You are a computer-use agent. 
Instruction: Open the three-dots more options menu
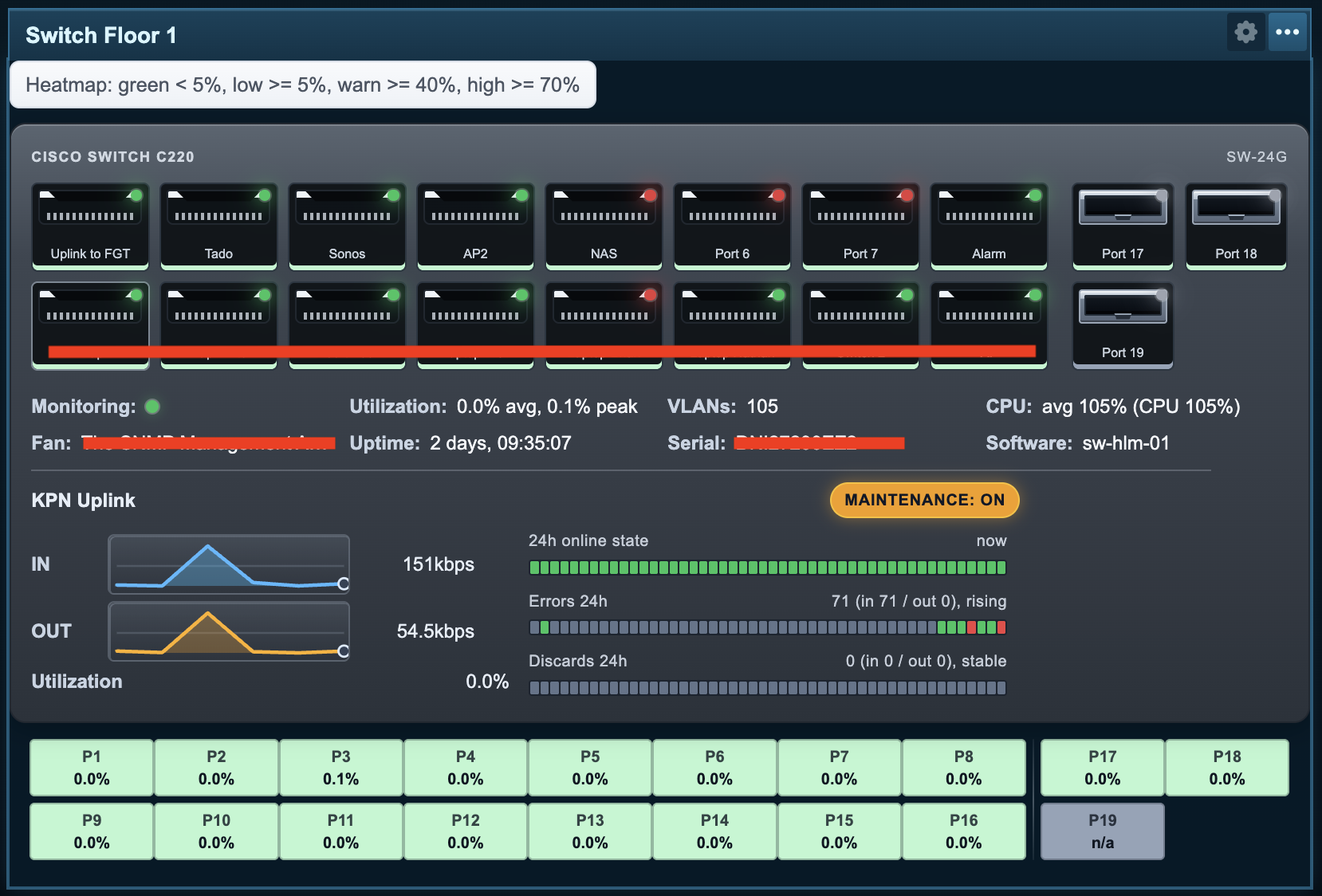click(x=1287, y=32)
